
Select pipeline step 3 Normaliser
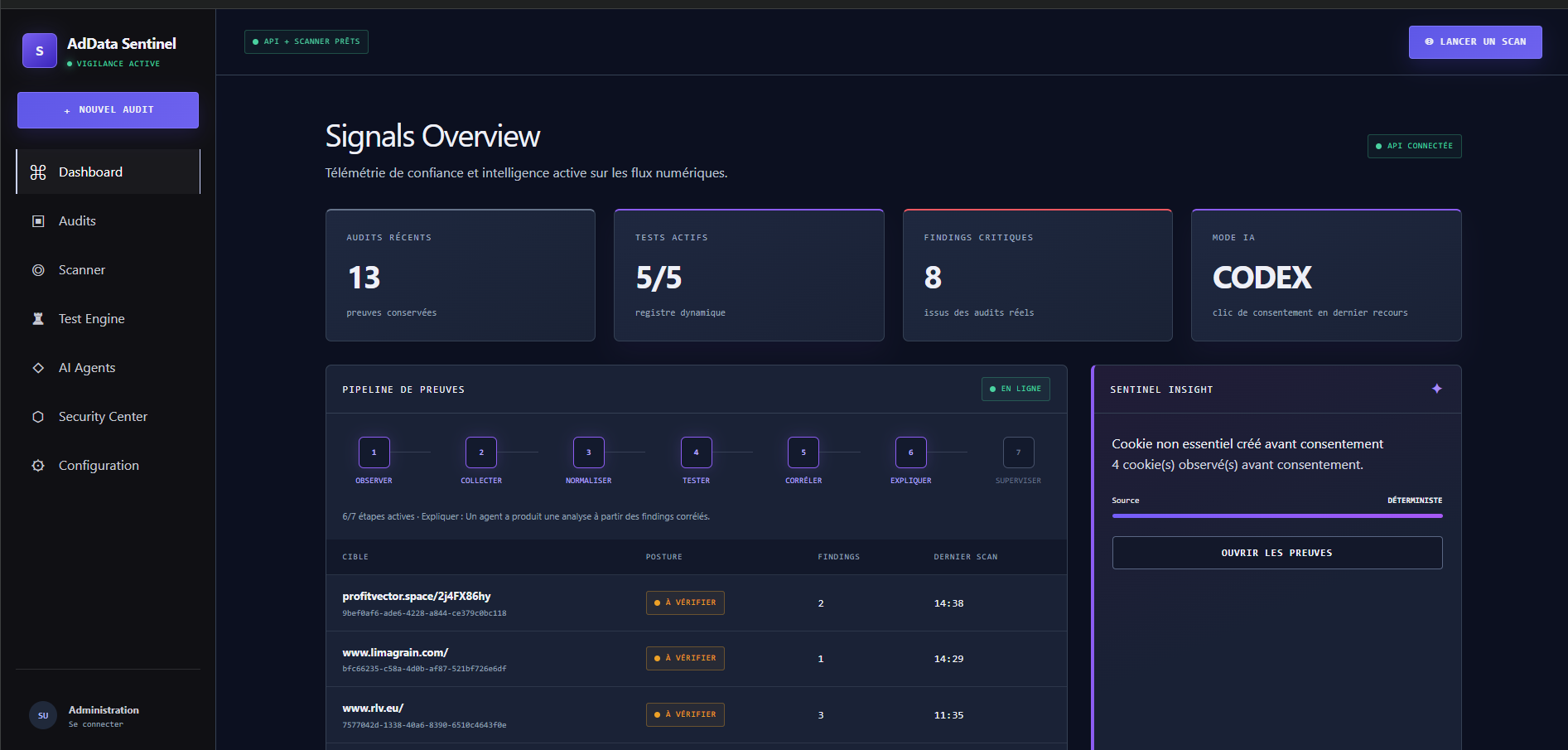click(x=589, y=452)
